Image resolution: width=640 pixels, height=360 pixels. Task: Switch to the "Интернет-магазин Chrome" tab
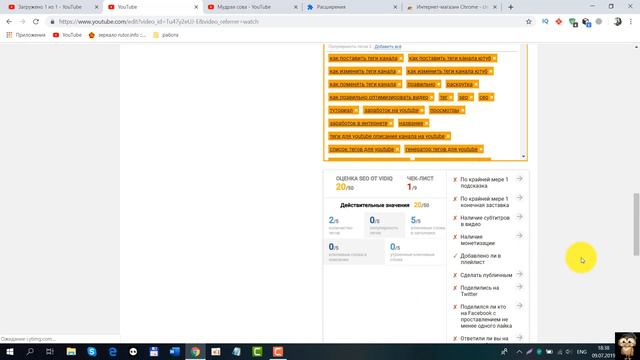452,7
